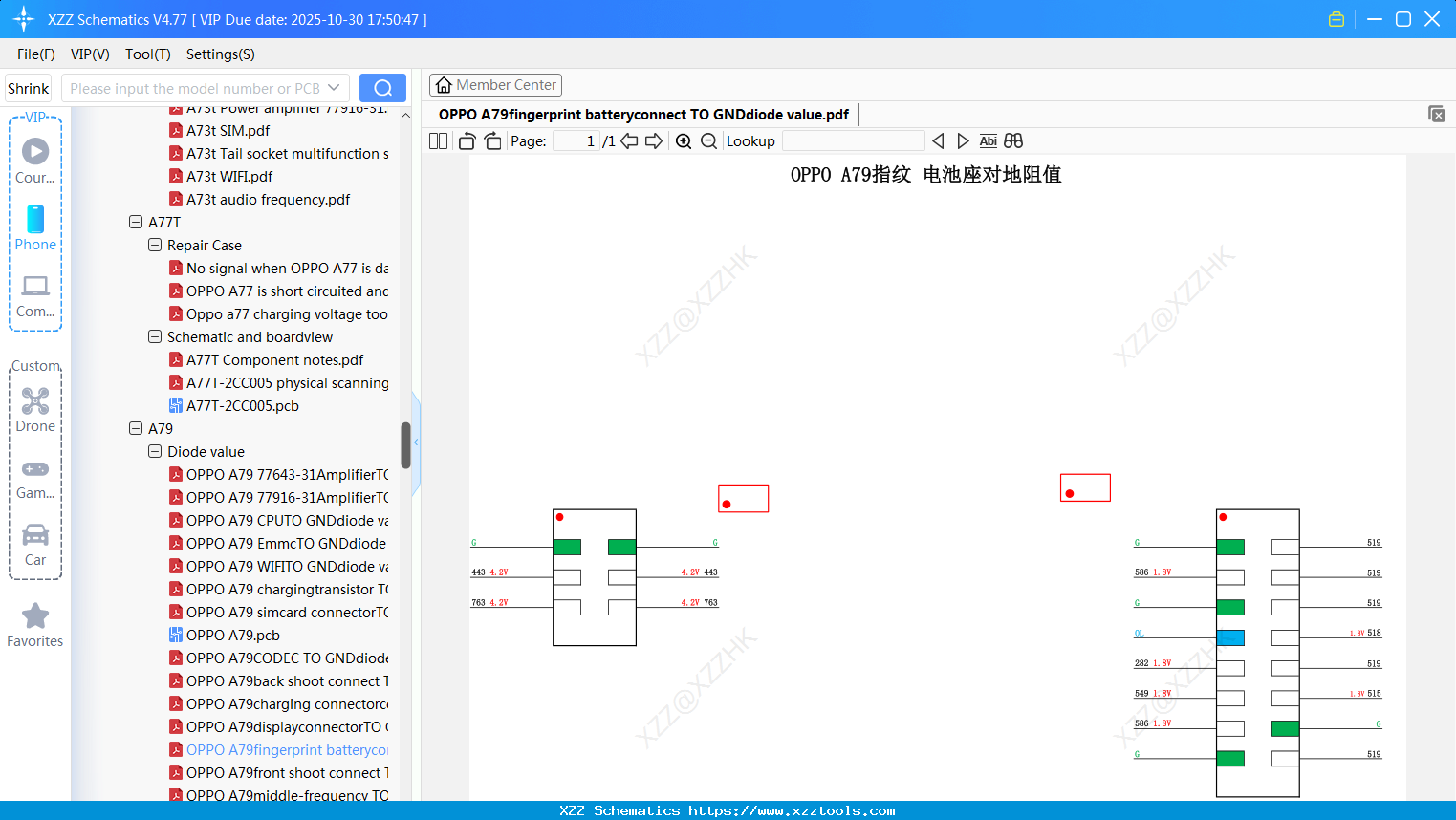Rotate the page counterclockwise

(467, 141)
